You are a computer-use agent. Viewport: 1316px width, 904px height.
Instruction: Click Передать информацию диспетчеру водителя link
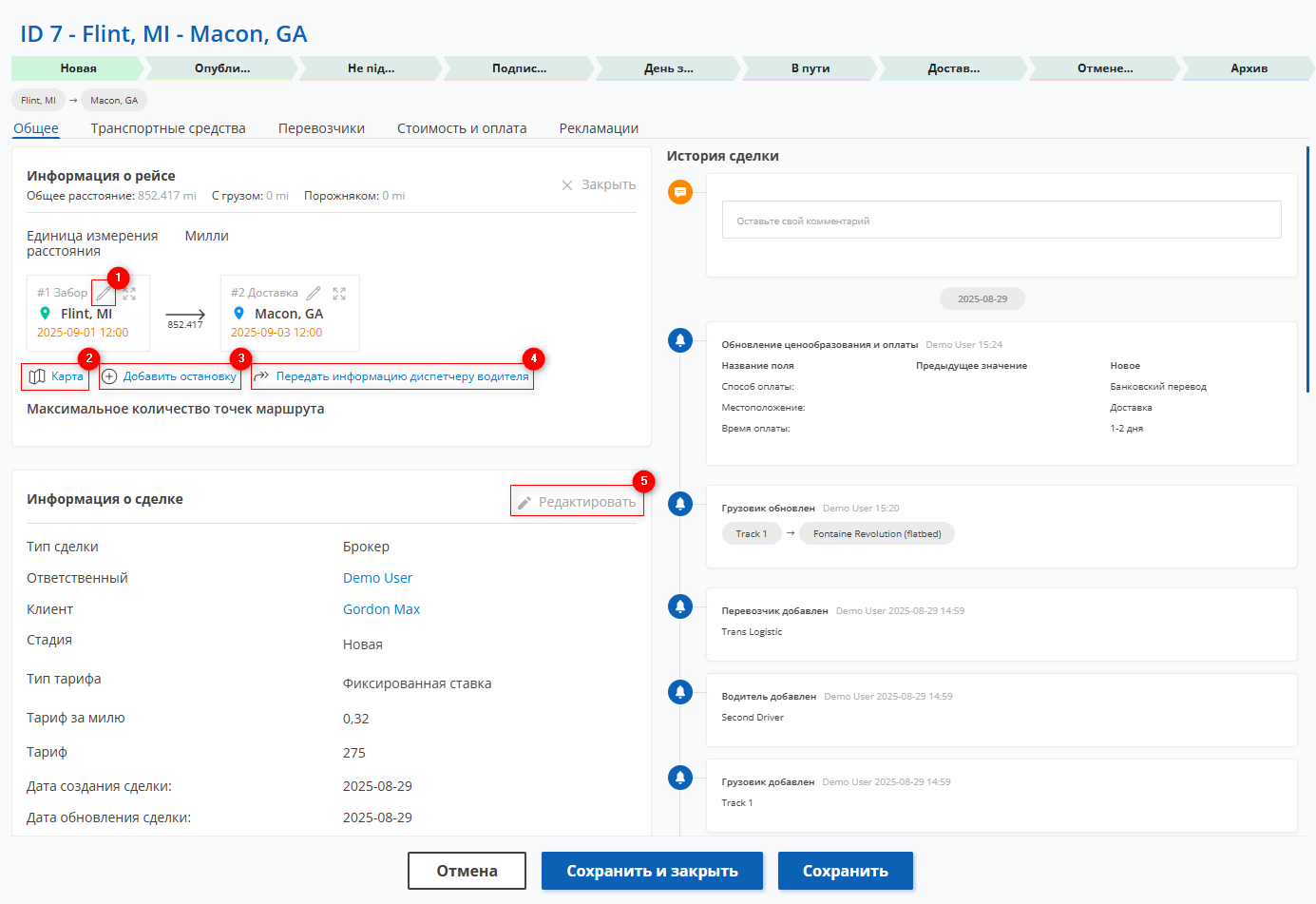pyautogui.click(x=401, y=376)
